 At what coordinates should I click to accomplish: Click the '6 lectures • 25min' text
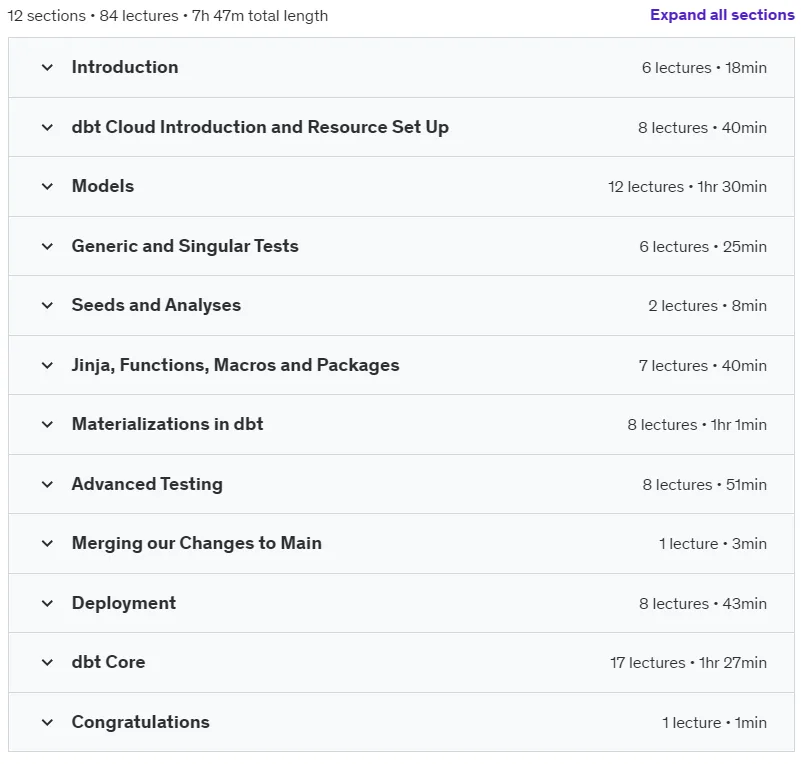[703, 246]
